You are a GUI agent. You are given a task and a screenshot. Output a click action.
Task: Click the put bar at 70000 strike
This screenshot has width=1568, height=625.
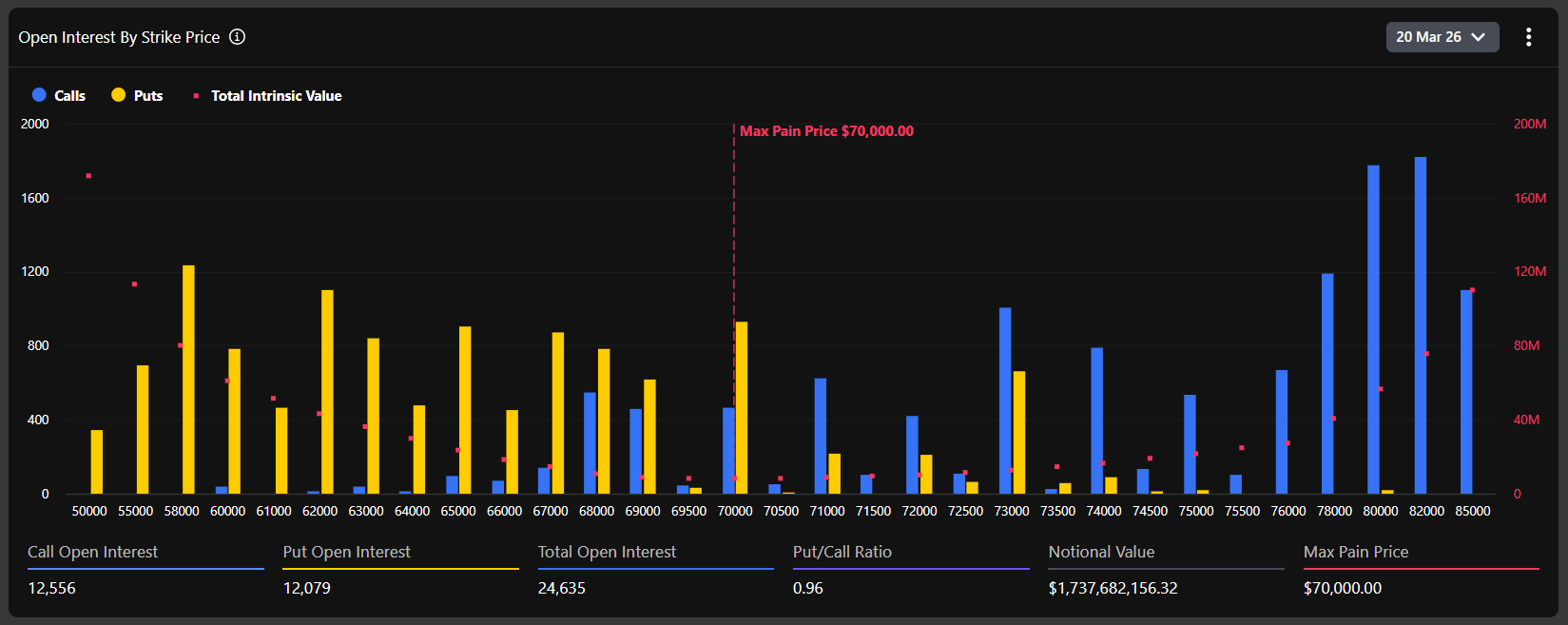click(742, 407)
